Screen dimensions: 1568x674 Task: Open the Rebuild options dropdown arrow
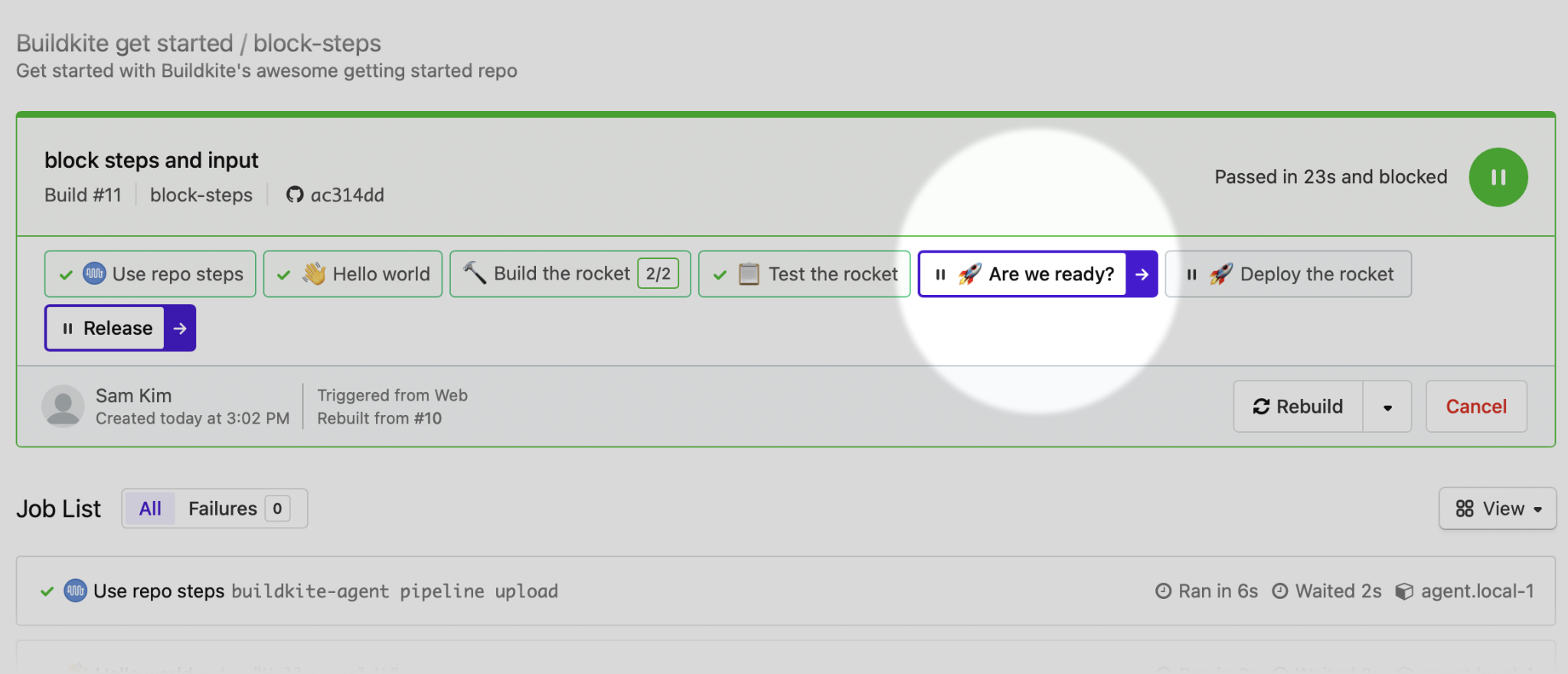pyautogui.click(x=1387, y=407)
